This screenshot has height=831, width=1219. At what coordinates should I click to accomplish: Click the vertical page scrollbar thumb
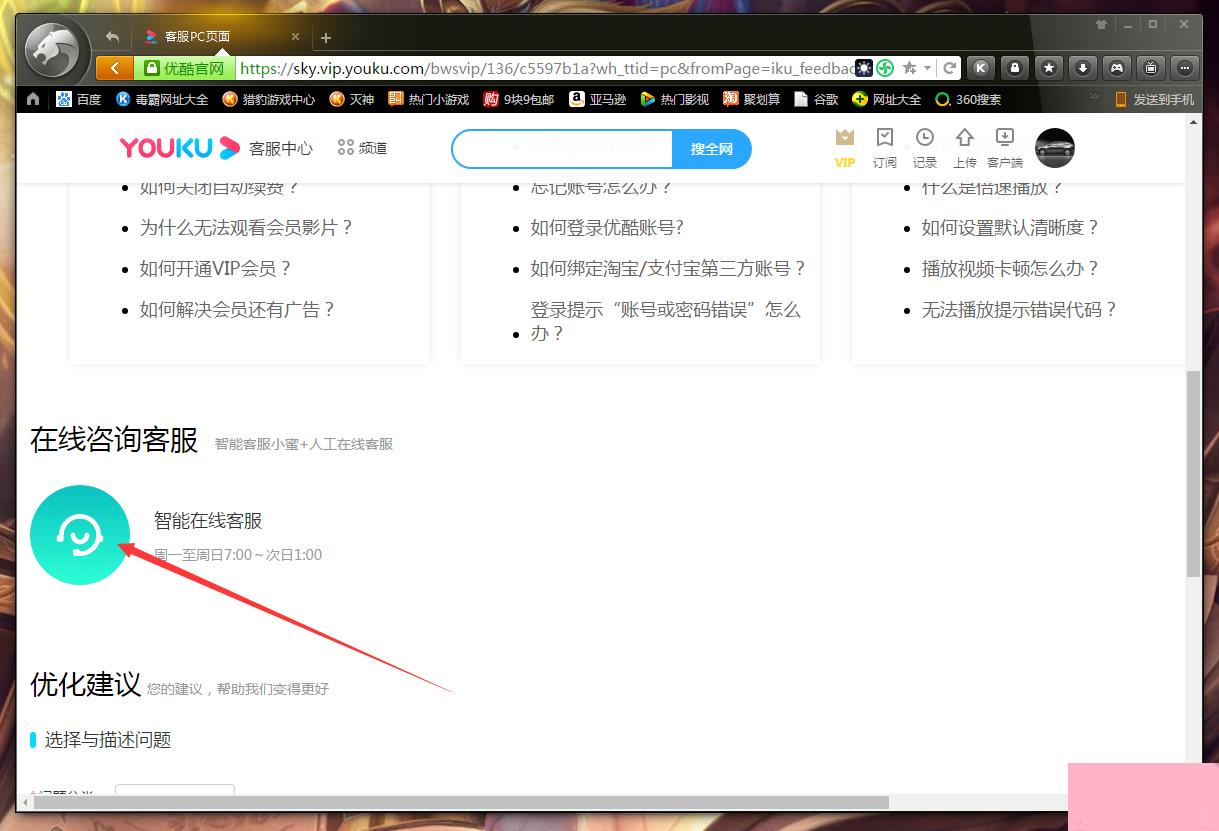tap(1192, 473)
